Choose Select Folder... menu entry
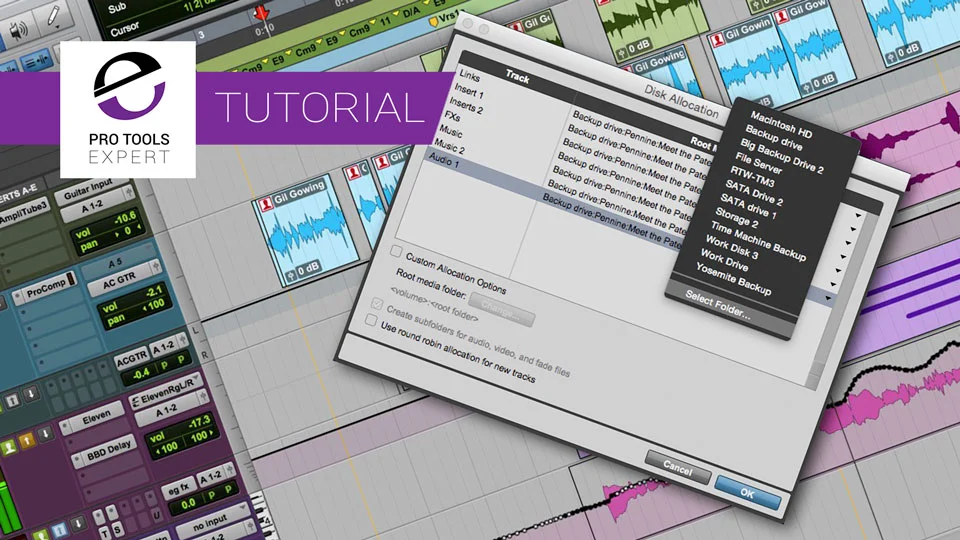The width and height of the screenshot is (960, 540). click(718, 304)
